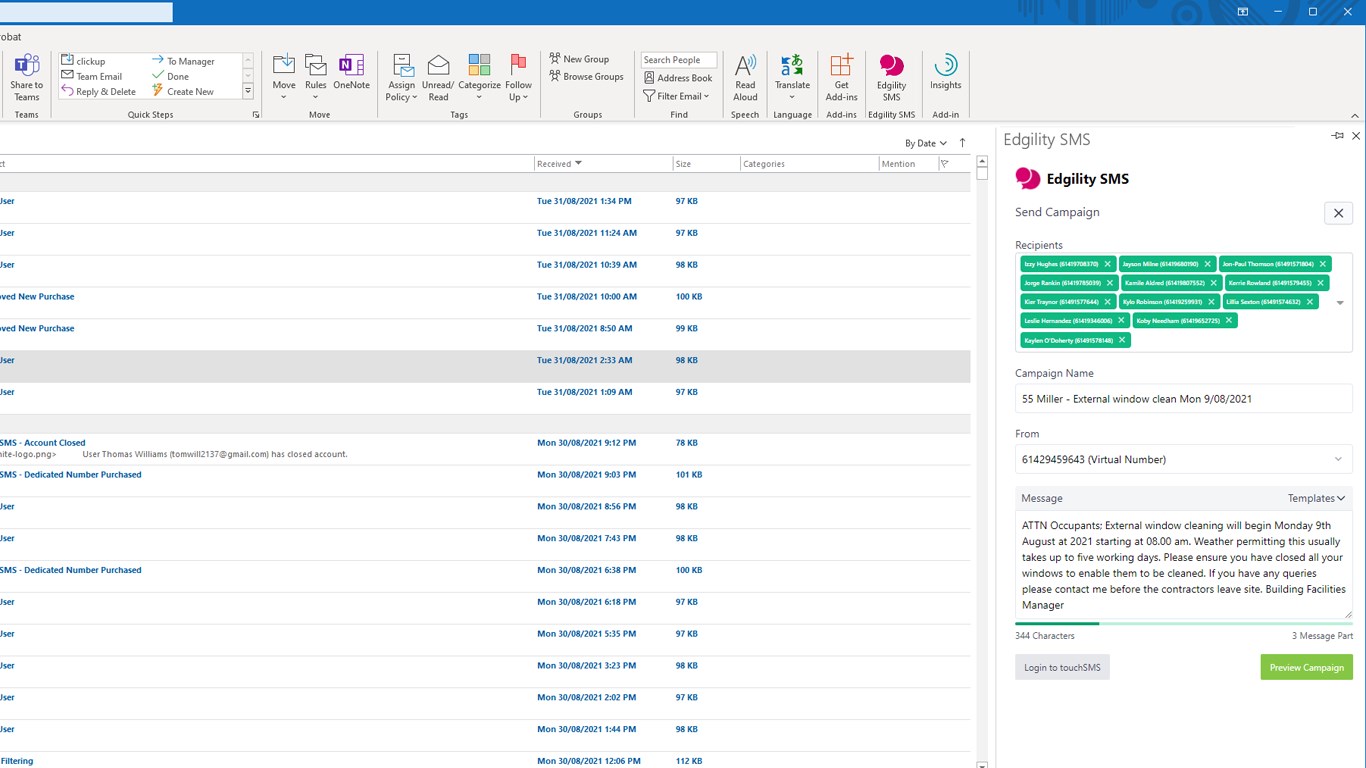Click Get Add-ins

pos(841,77)
